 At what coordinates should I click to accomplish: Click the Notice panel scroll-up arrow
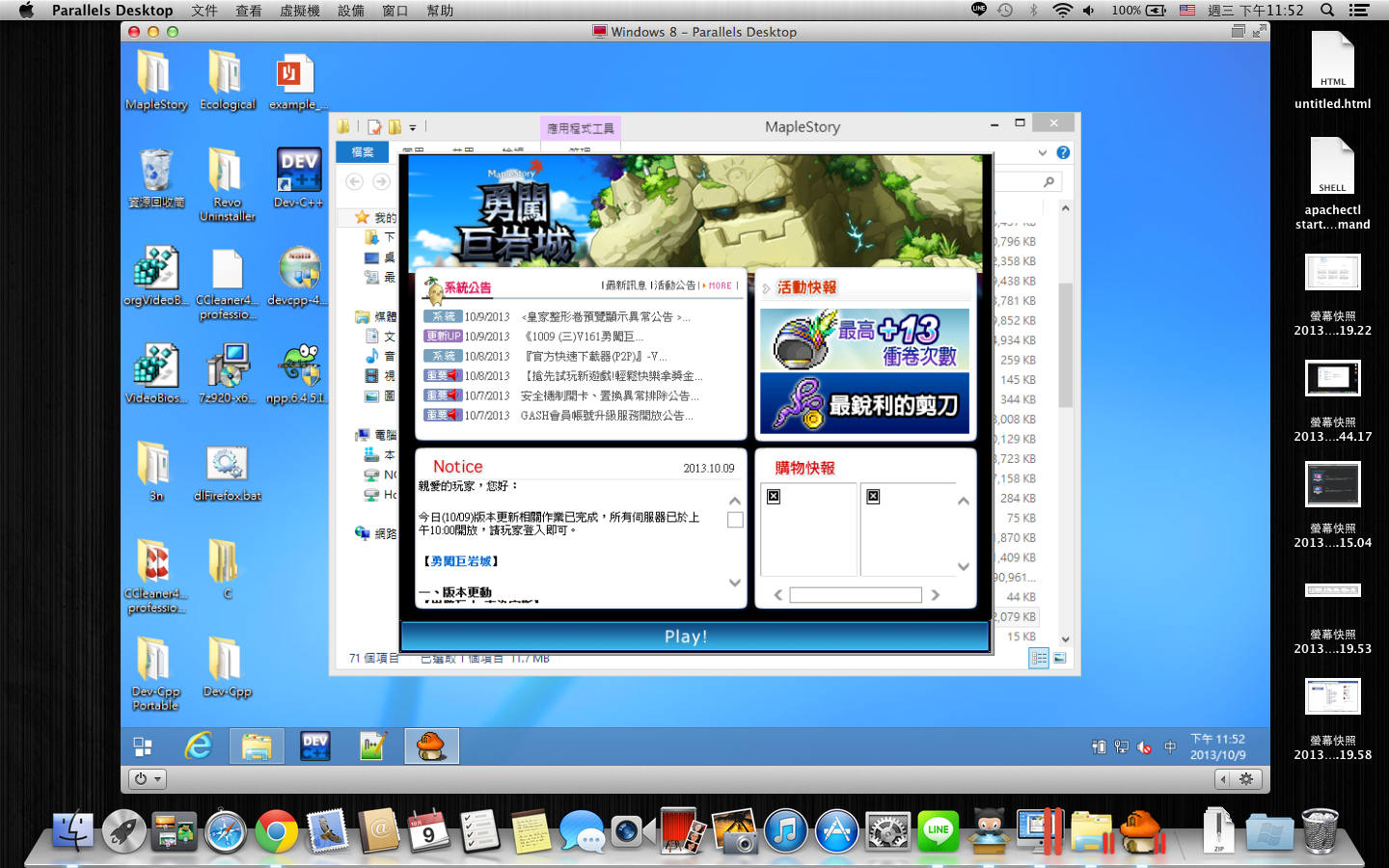pyautogui.click(x=735, y=501)
